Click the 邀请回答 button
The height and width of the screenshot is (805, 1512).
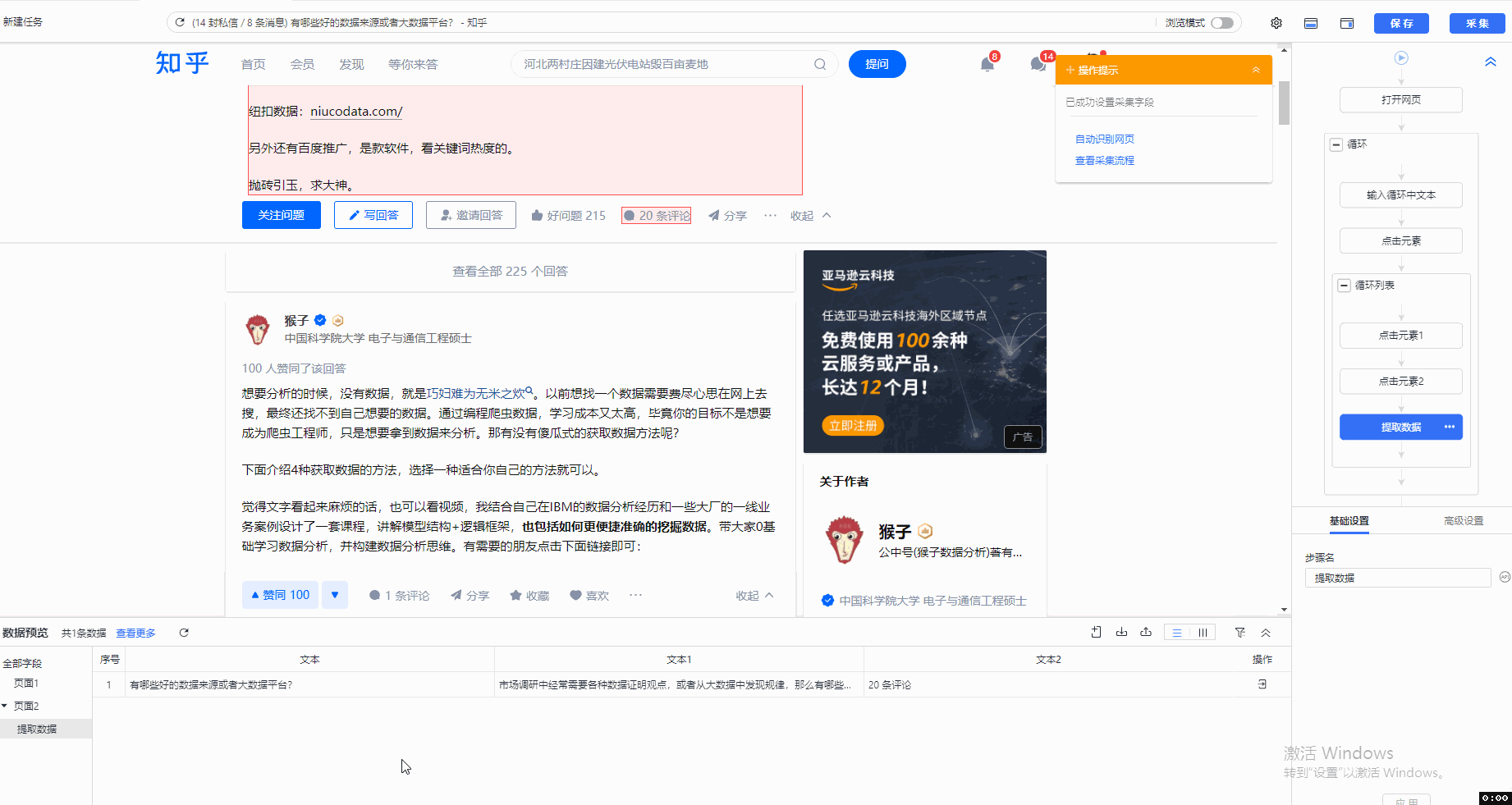coord(471,215)
